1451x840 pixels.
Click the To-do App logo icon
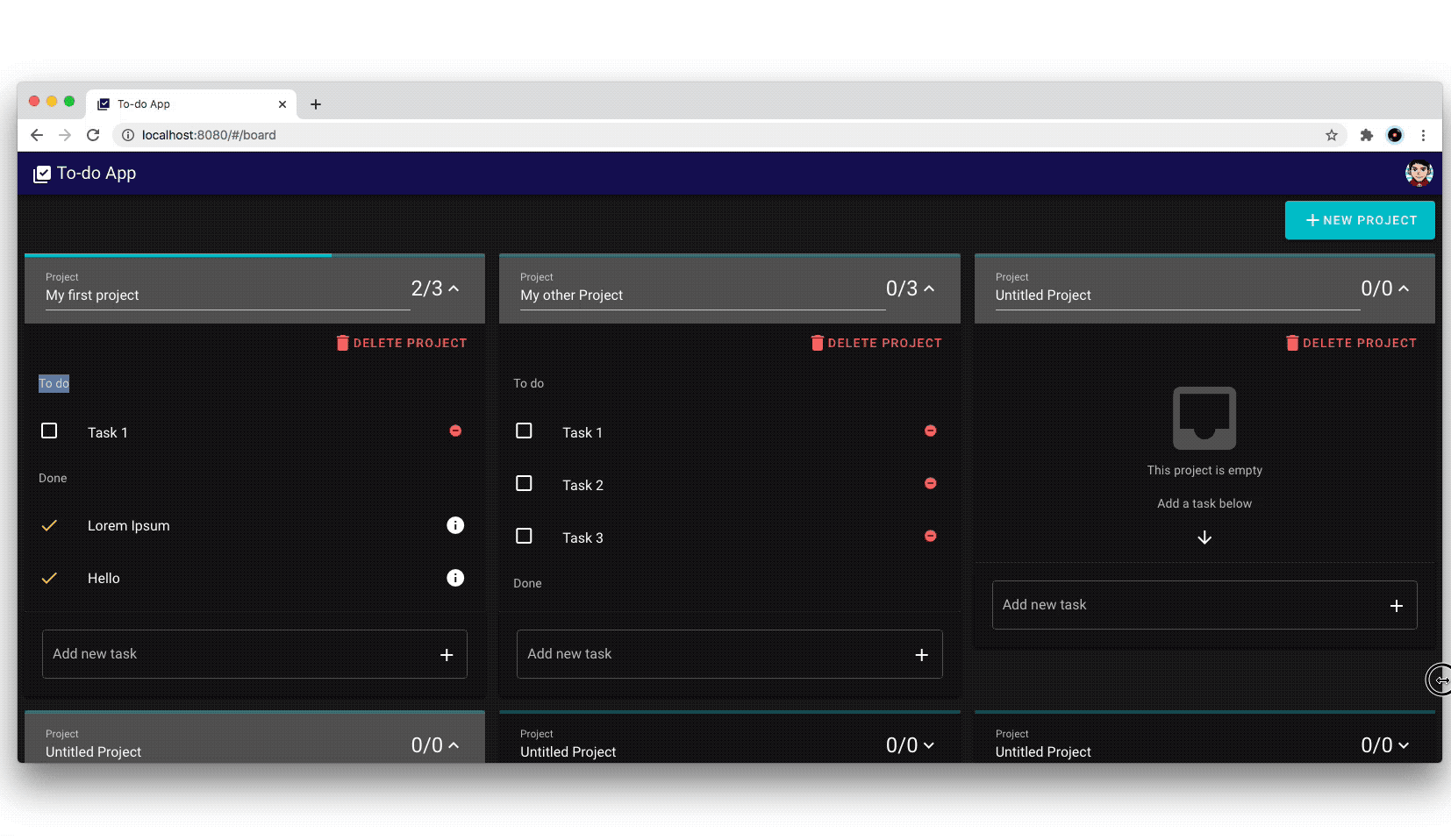(x=41, y=174)
